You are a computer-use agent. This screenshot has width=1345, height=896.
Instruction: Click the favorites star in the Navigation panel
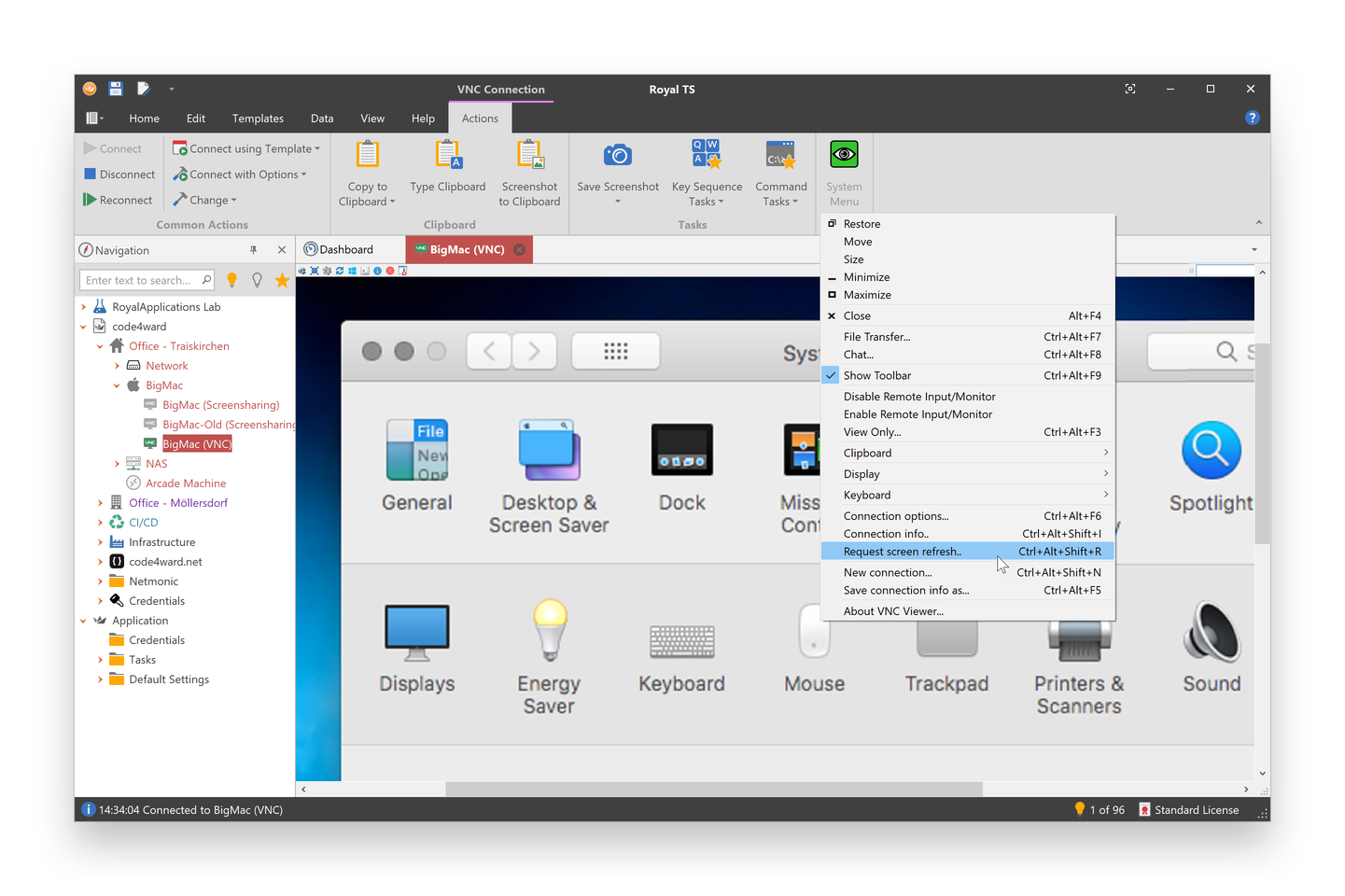click(282, 279)
